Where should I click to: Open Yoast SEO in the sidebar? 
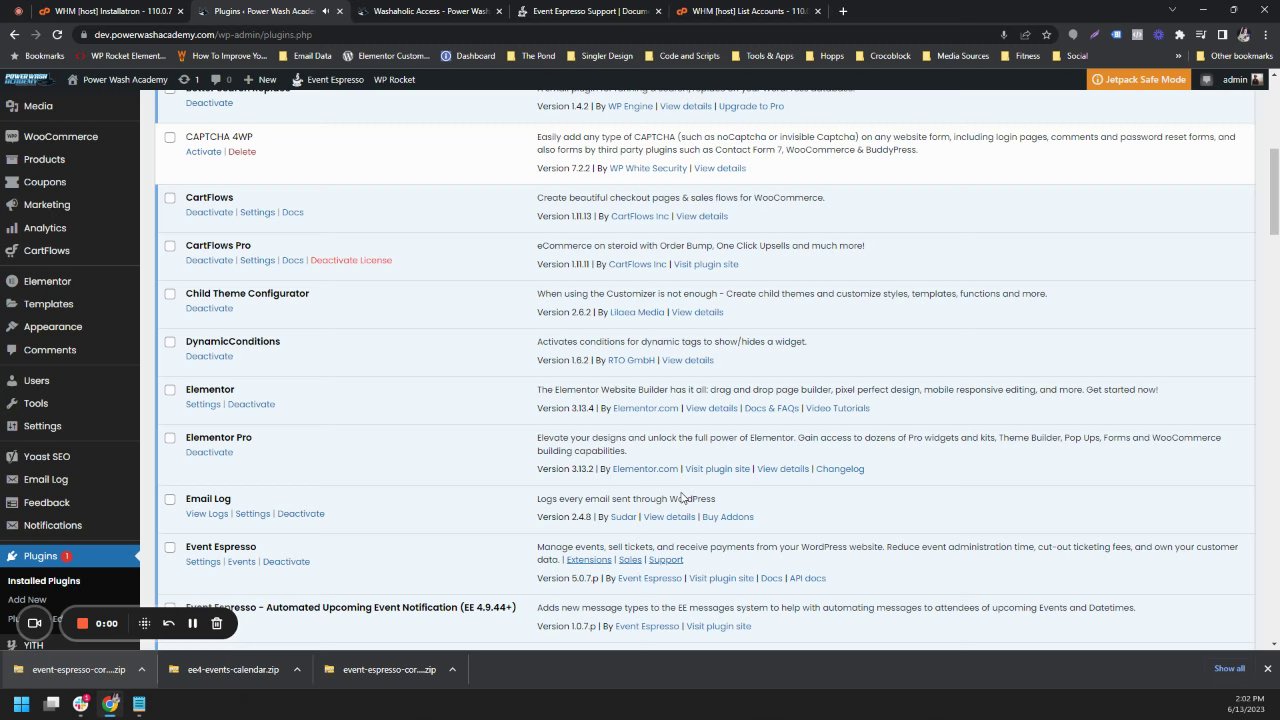[47, 457]
